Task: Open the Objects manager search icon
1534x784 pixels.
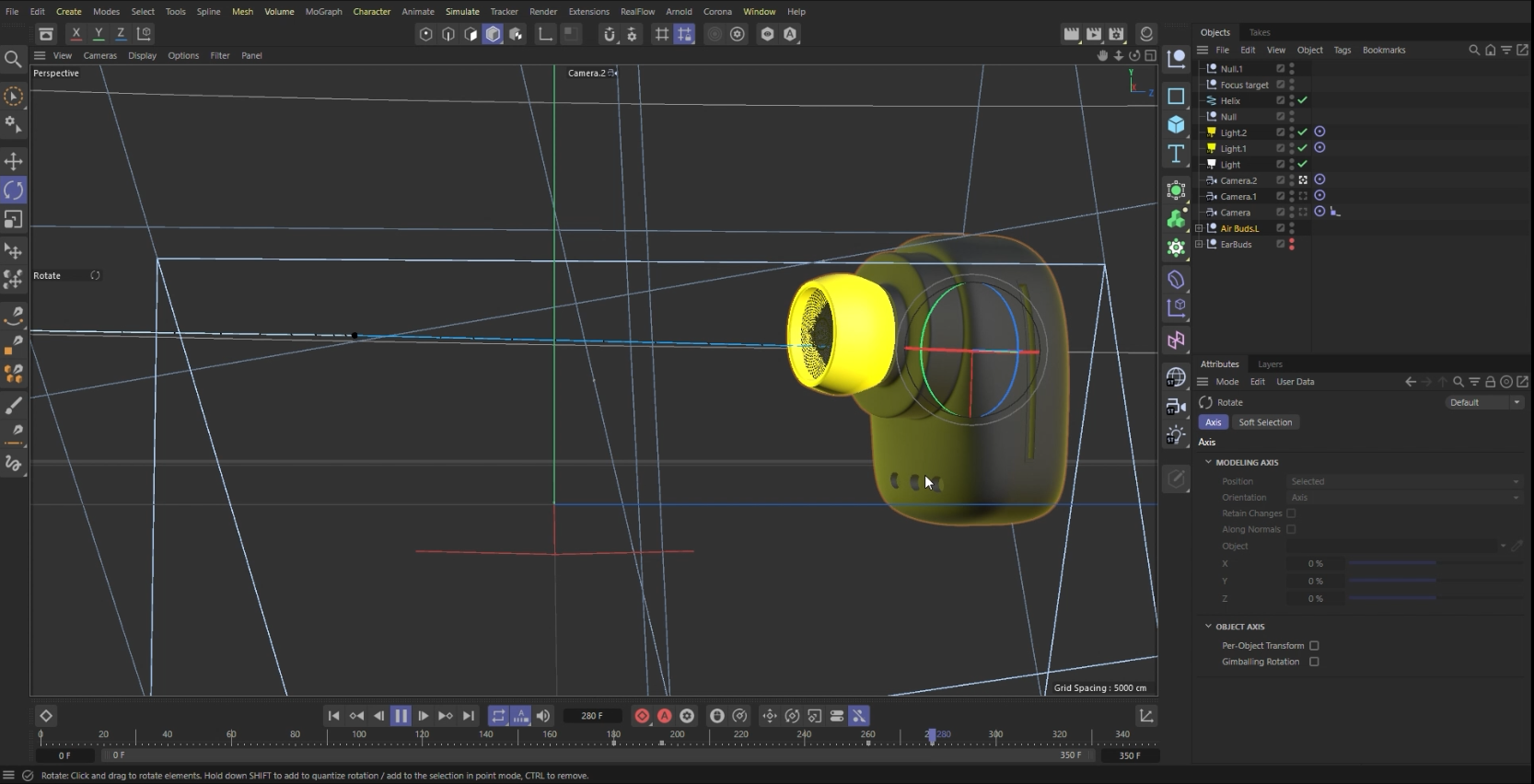Action: pos(1474,50)
